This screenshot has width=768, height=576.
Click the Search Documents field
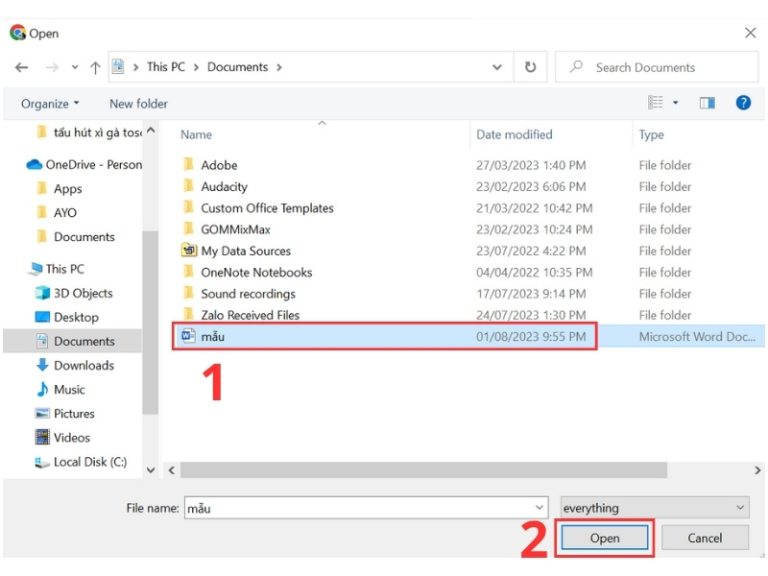pyautogui.click(x=656, y=67)
